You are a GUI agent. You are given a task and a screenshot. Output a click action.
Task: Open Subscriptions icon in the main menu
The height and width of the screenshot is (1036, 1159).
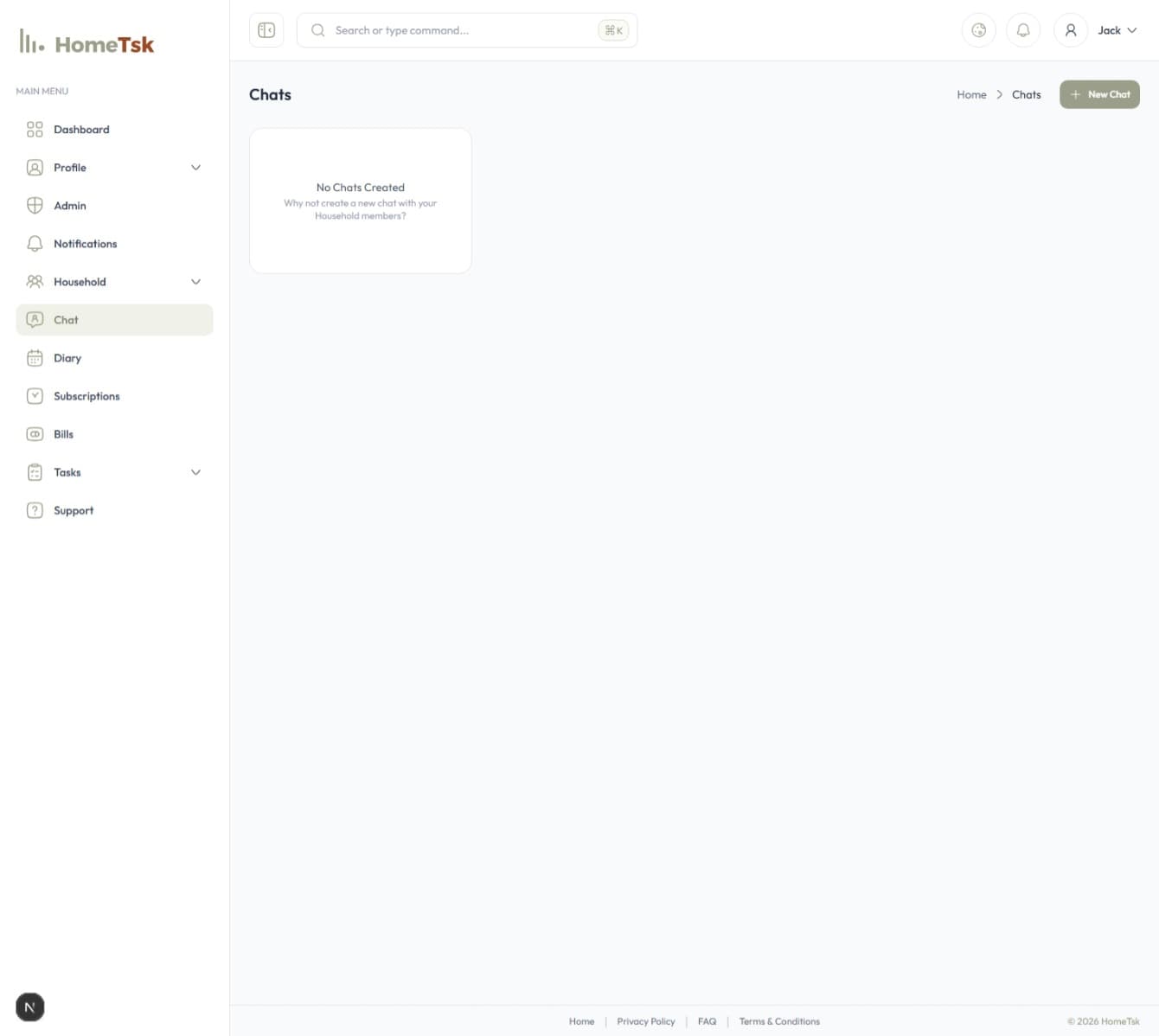35,396
